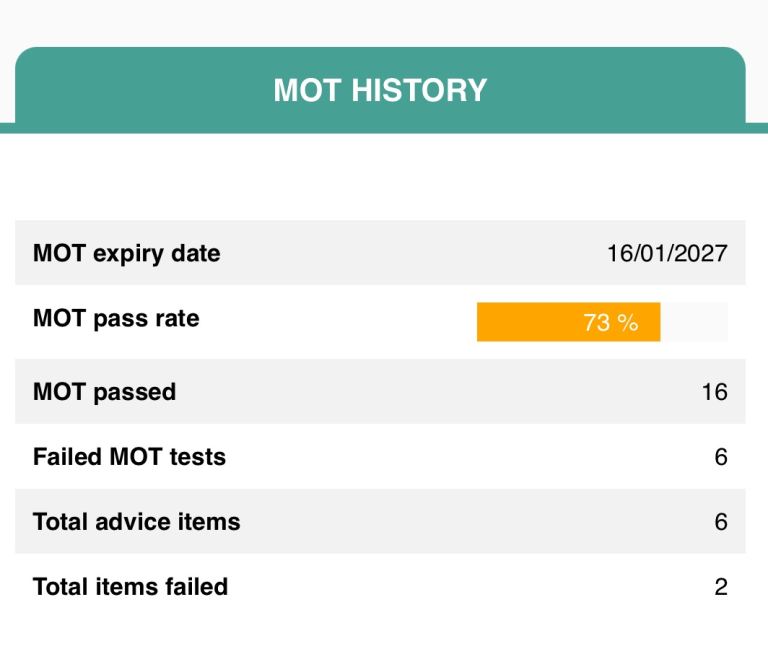The image size is (768, 662).
Task: Select the MOT passed label
Action: click(x=104, y=391)
